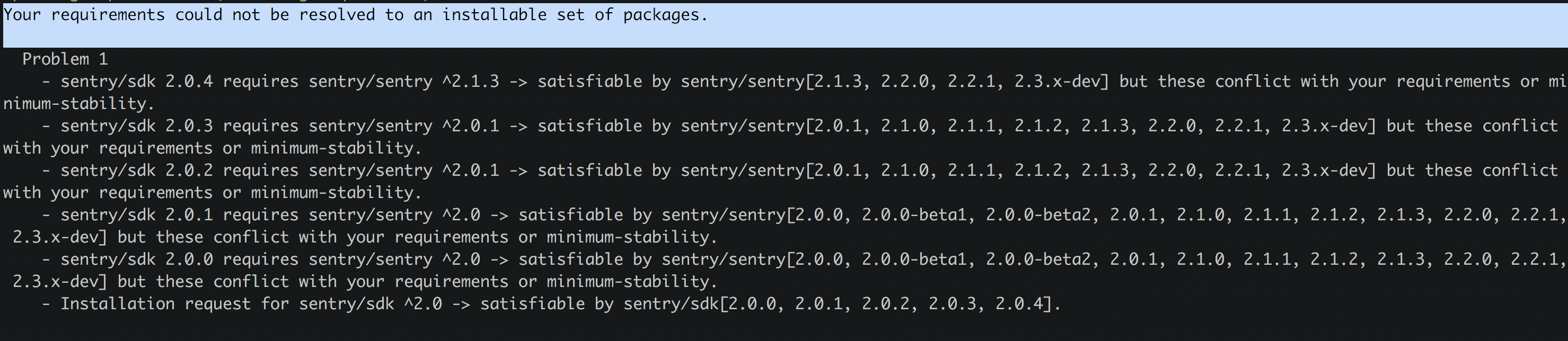Click "2.3.x-dev]" in the sdk 2.0.4 line

[1062, 82]
